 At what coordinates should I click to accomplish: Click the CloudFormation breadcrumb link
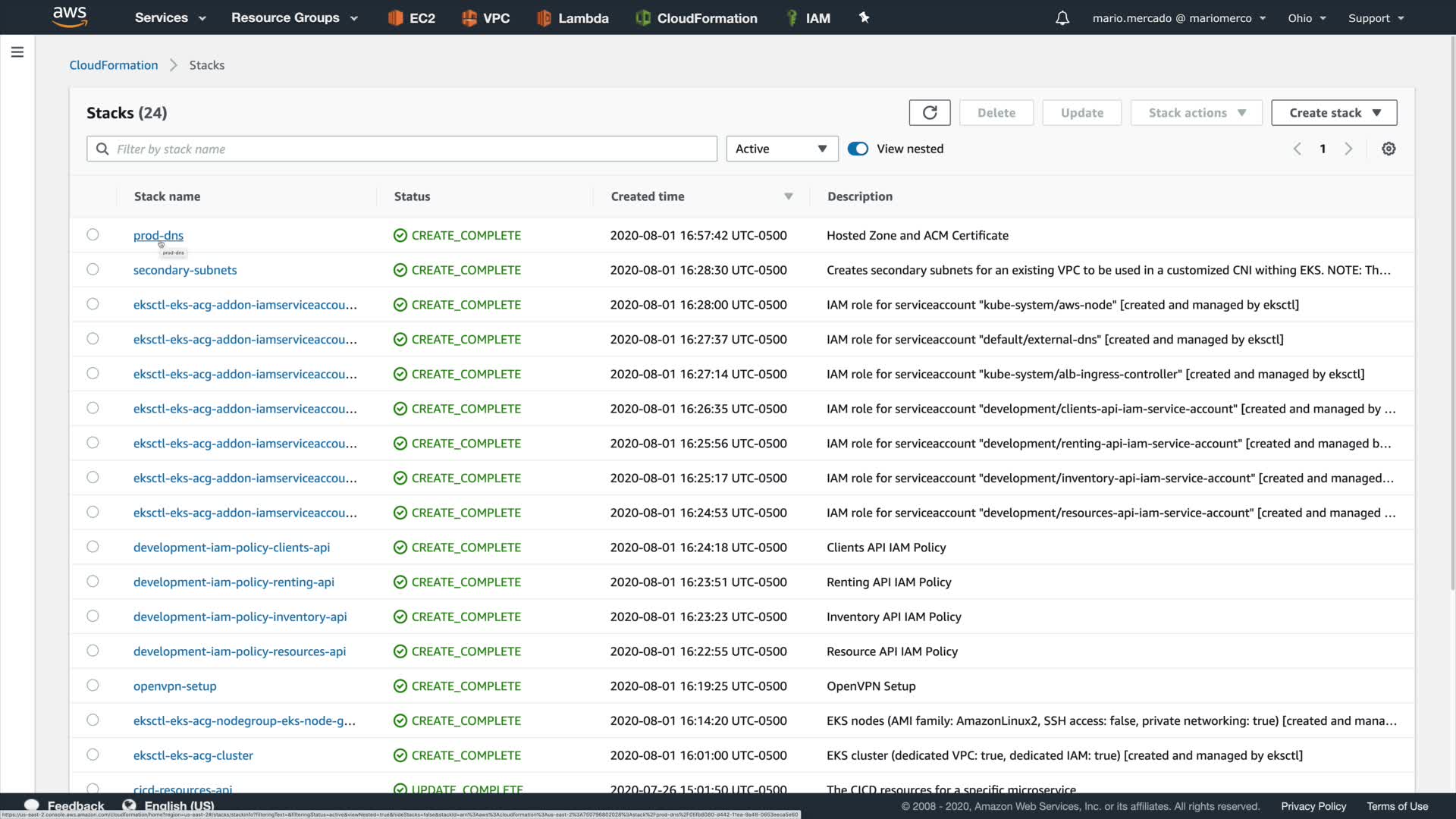click(114, 65)
